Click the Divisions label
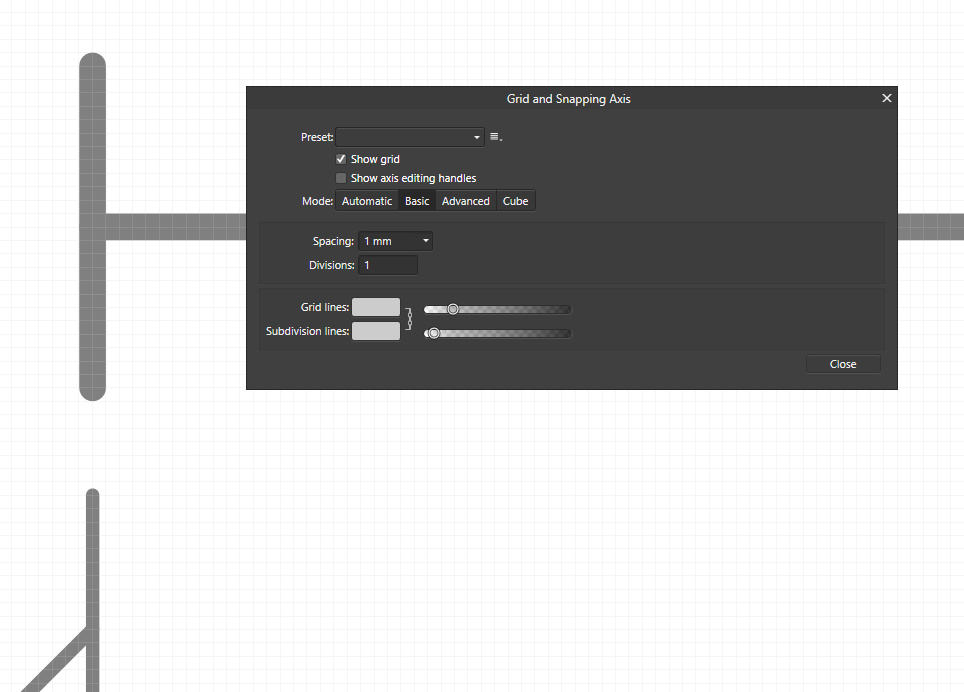Viewport: 964px width, 692px height. [x=331, y=265]
